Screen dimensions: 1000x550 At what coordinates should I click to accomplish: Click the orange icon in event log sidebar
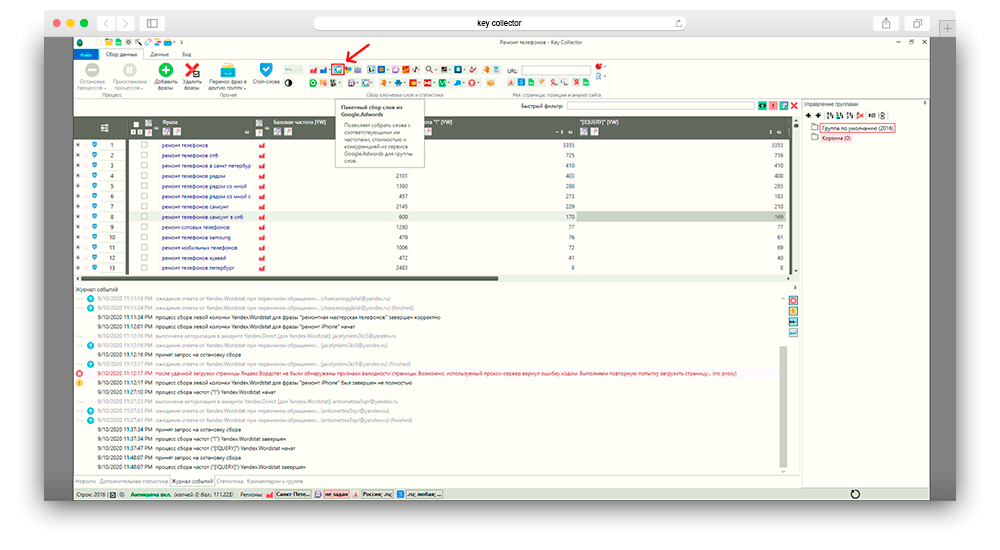pos(793,311)
